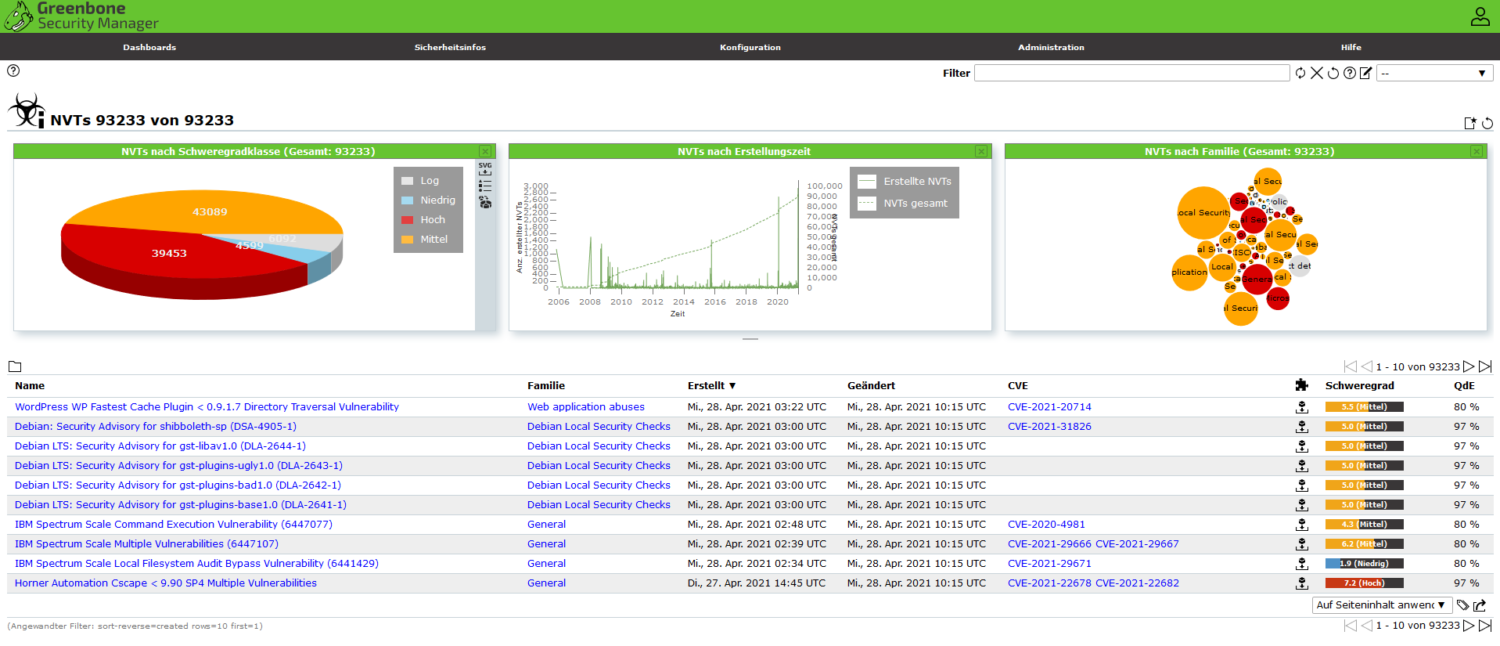Open the CVE-2021-20714 link
Image resolution: width=1500 pixels, height=646 pixels.
coord(1050,406)
